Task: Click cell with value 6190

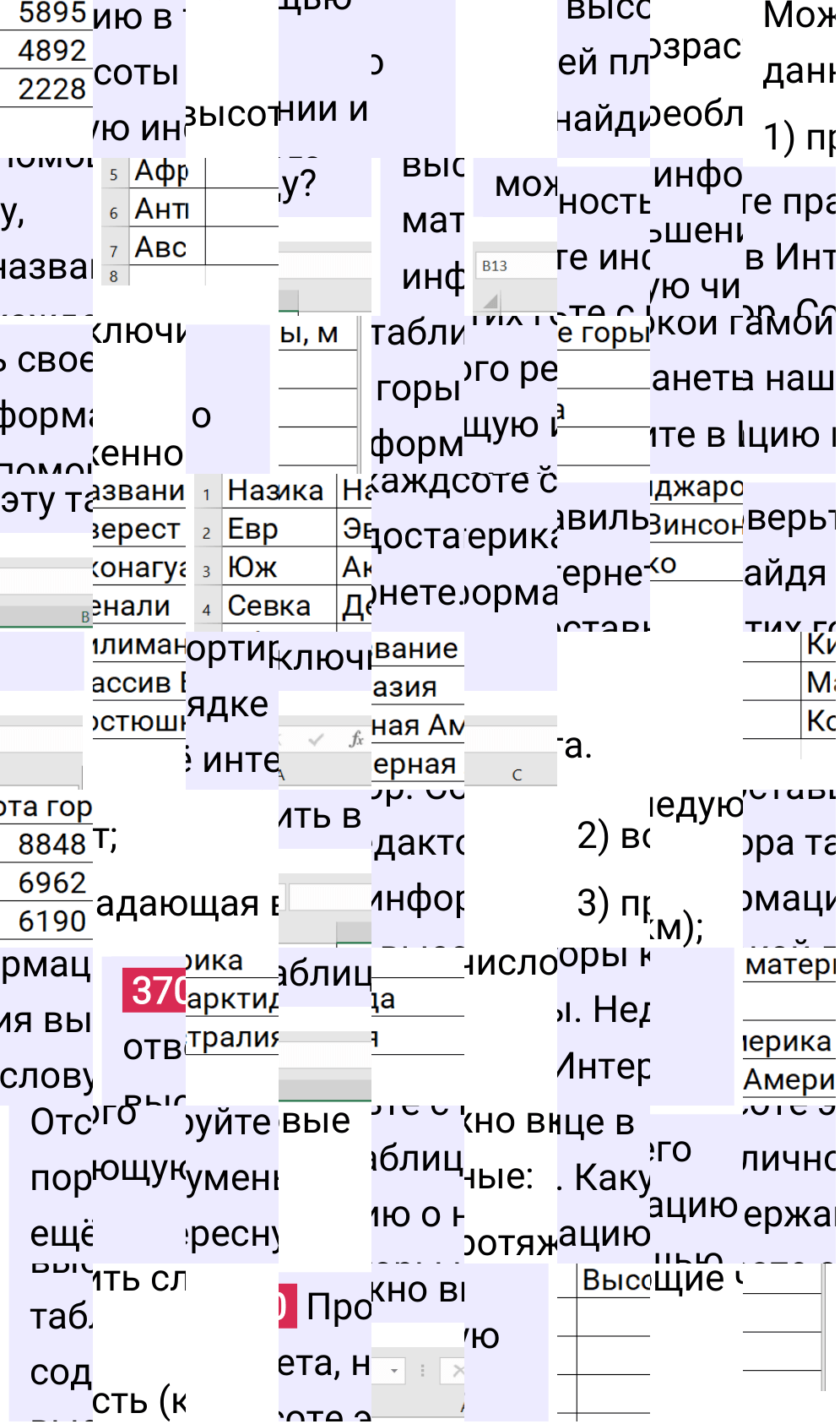Action: pos(46,921)
